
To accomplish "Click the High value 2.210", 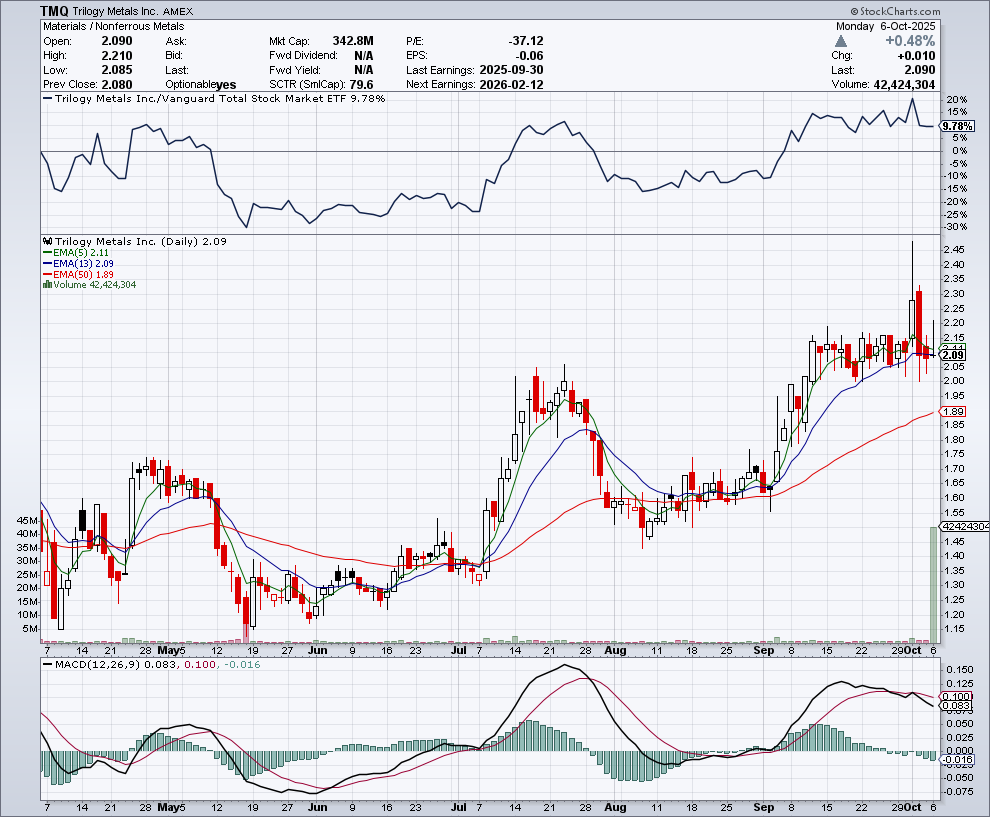I will point(117,56).
